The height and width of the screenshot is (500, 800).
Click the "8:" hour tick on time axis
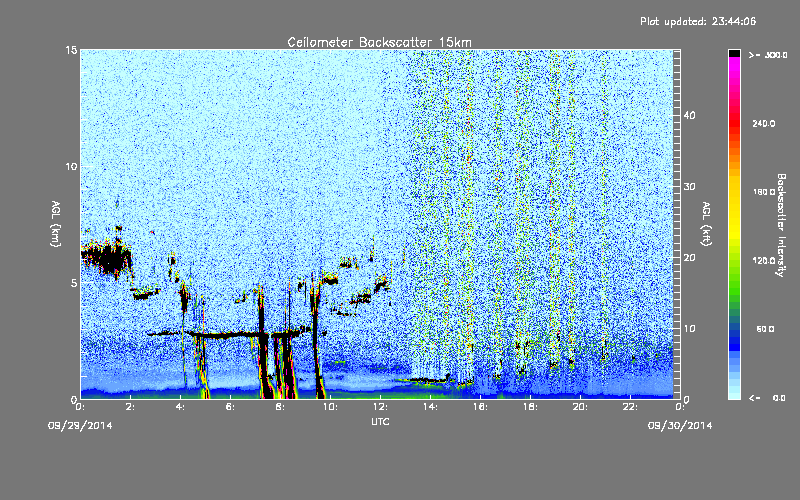pos(281,407)
